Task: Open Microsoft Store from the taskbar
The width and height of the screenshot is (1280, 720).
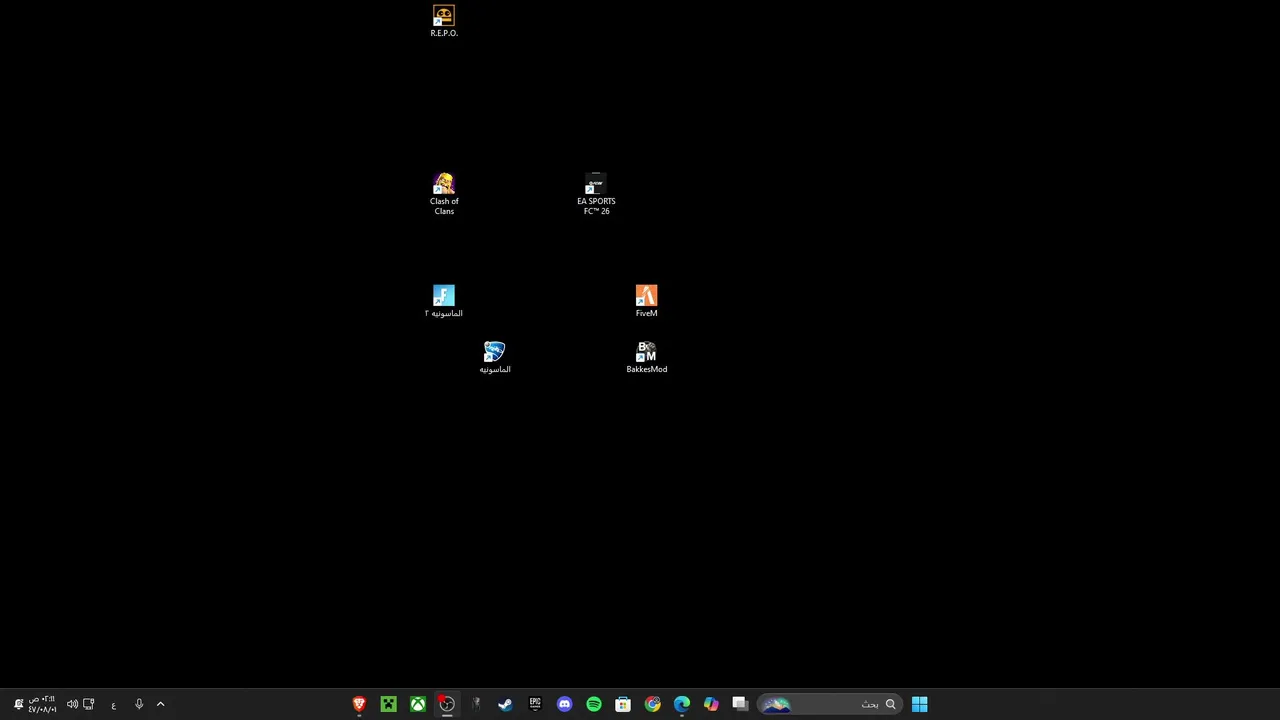Action: click(623, 705)
